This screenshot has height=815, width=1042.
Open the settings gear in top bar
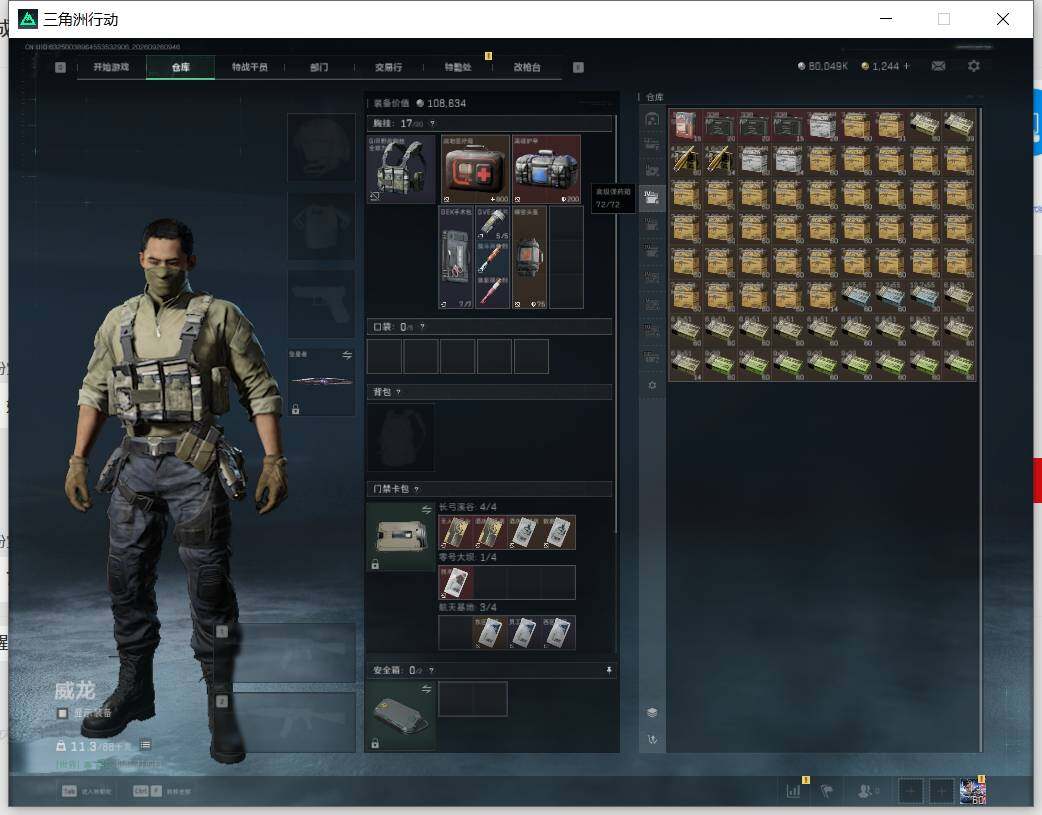[x=974, y=66]
